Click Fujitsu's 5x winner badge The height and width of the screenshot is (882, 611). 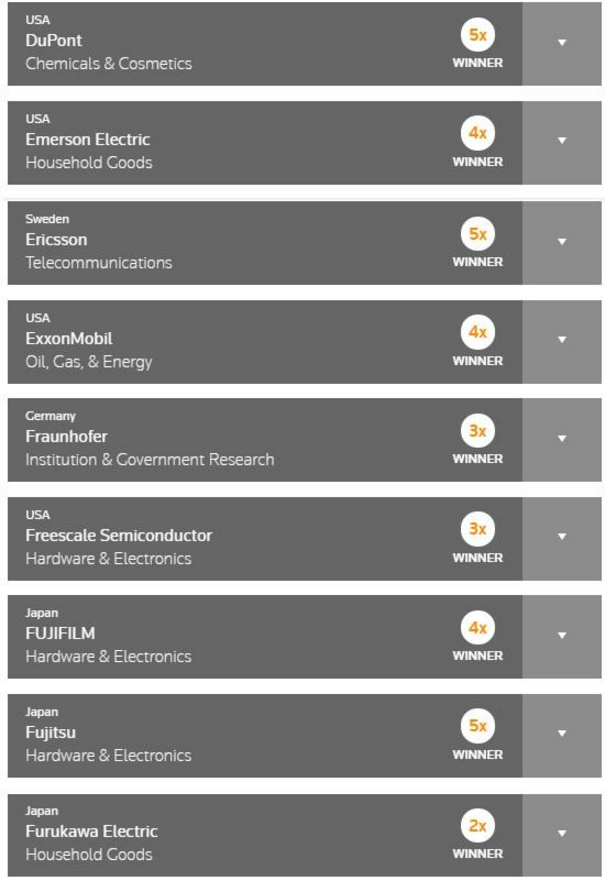478,726
